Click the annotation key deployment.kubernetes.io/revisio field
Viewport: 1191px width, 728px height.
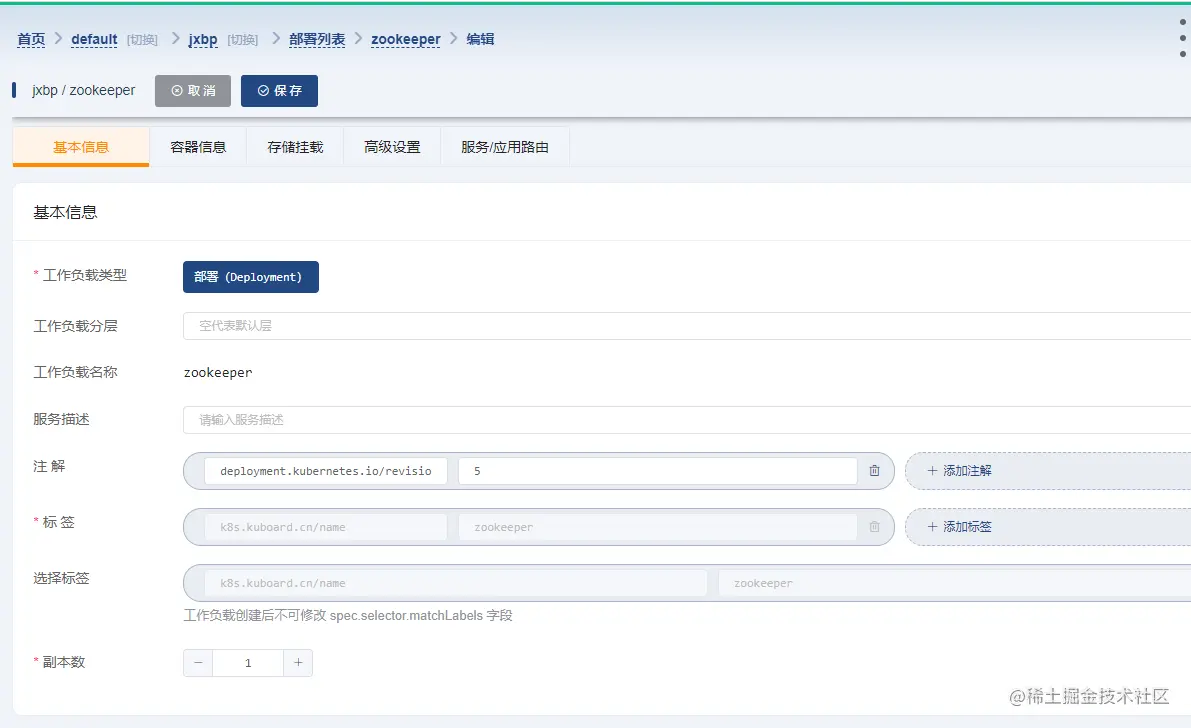click(326, 471)
